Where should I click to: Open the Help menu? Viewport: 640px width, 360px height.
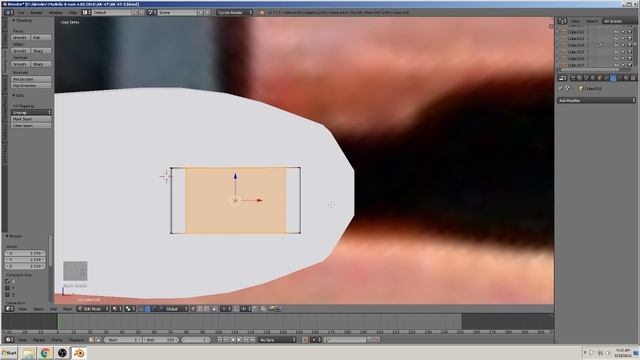pyautogui.click(x=73, y=13)
